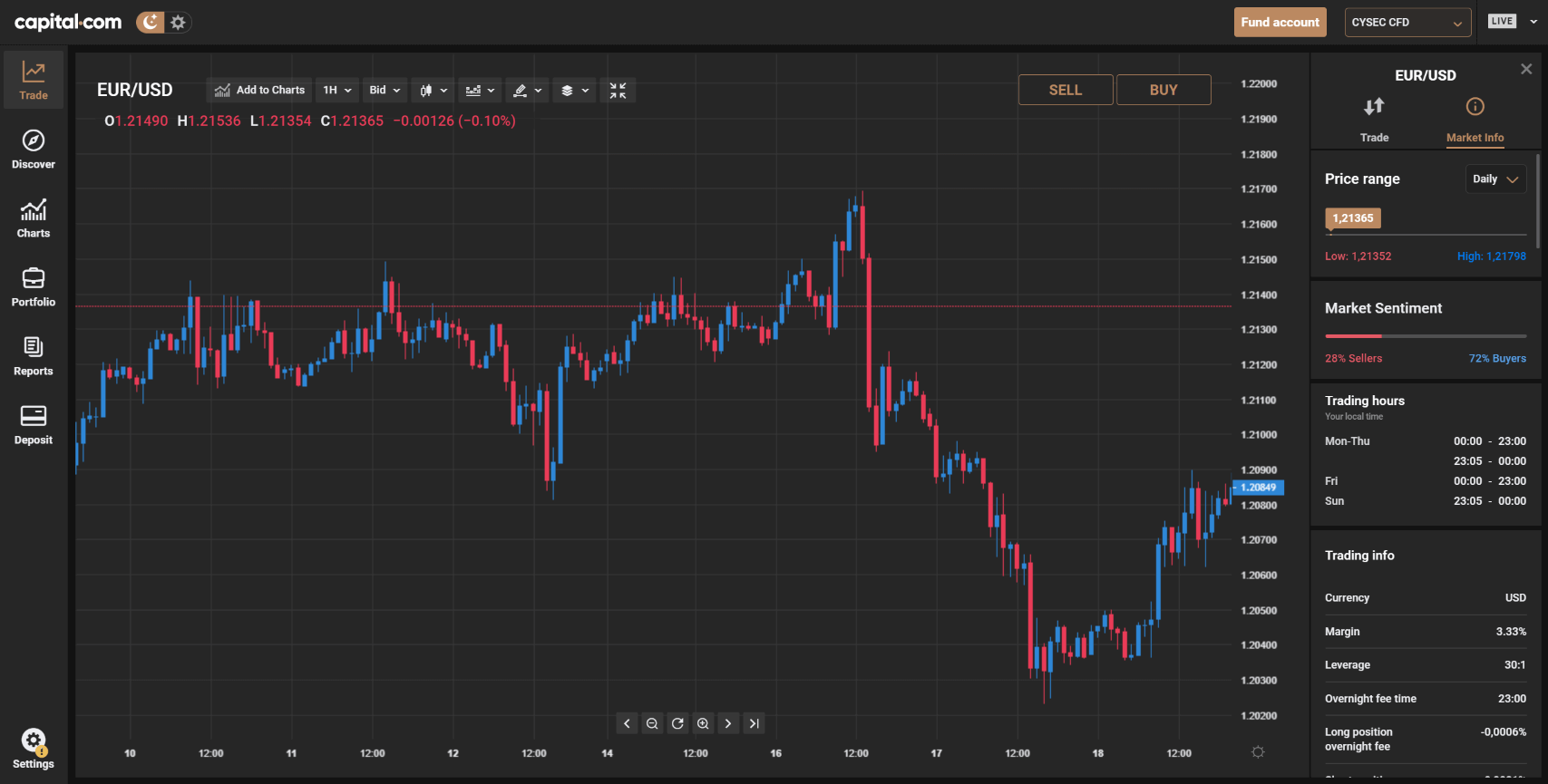Click the Market Sentiment bar

pos(1426,336)
